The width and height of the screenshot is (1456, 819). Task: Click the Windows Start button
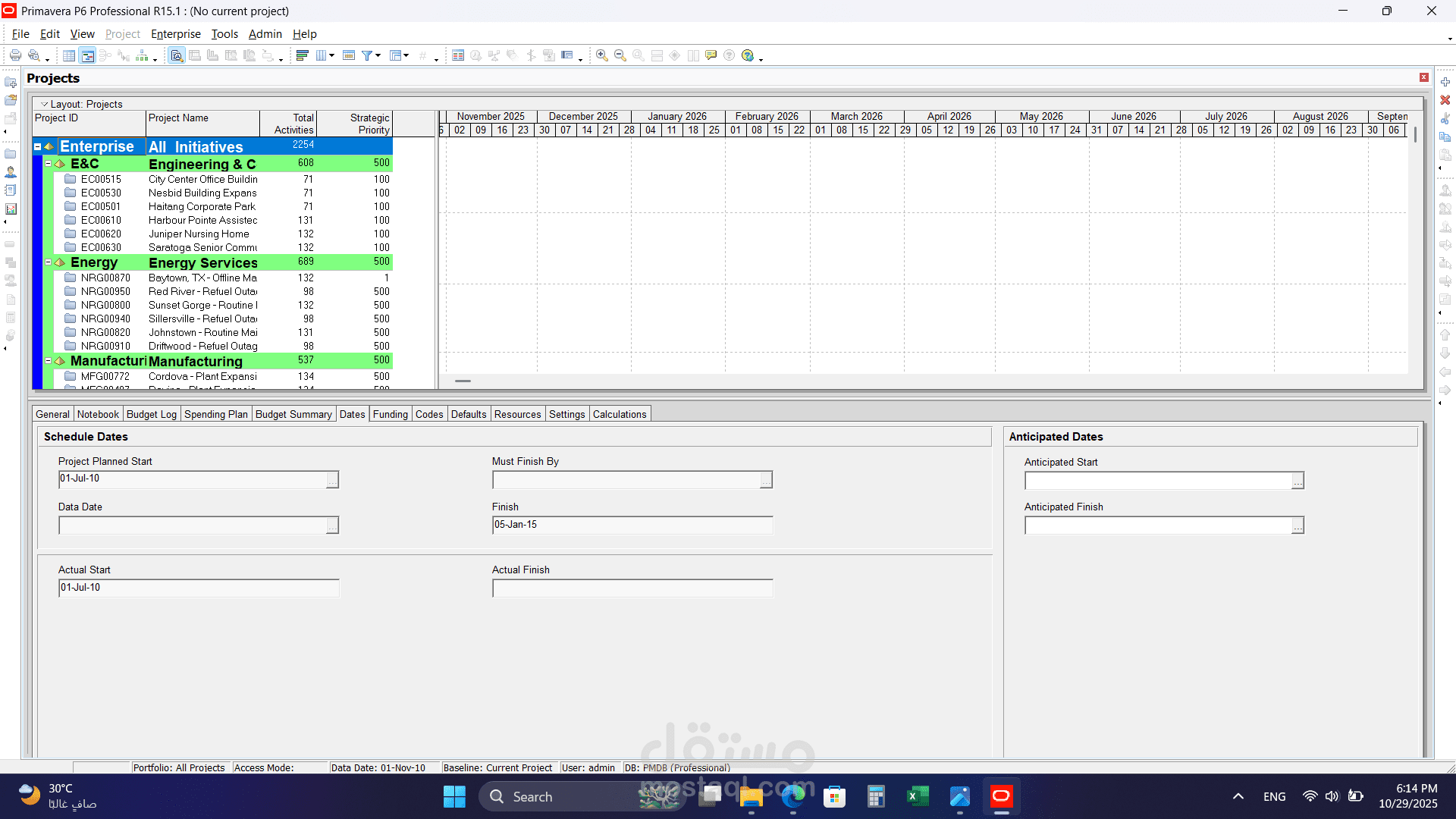click(x=454, y=797)
